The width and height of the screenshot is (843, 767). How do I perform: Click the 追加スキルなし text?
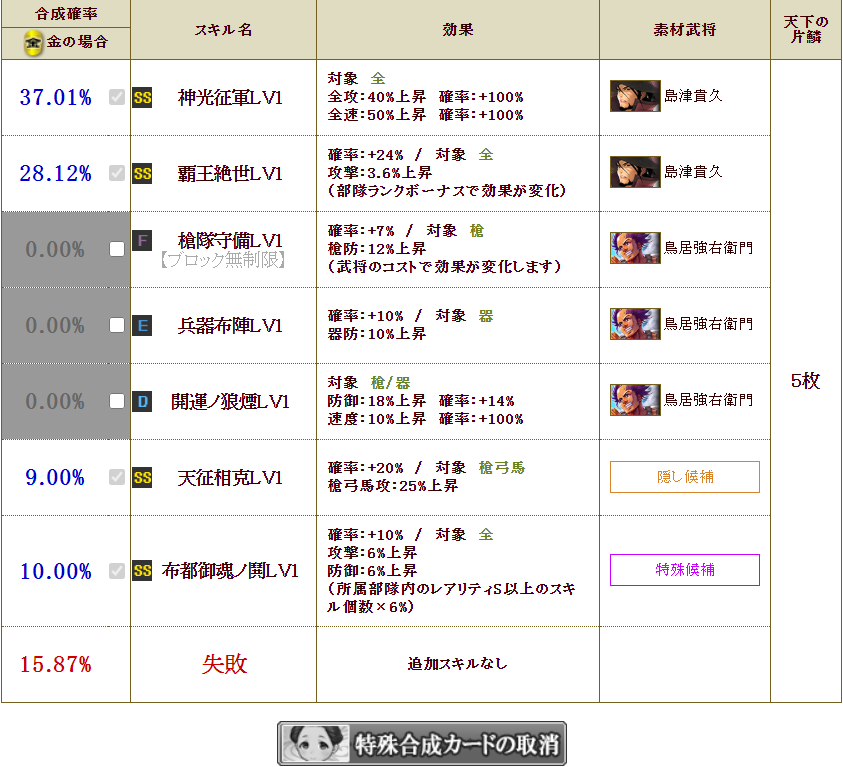pyautogui.click(x=458, y=664)
